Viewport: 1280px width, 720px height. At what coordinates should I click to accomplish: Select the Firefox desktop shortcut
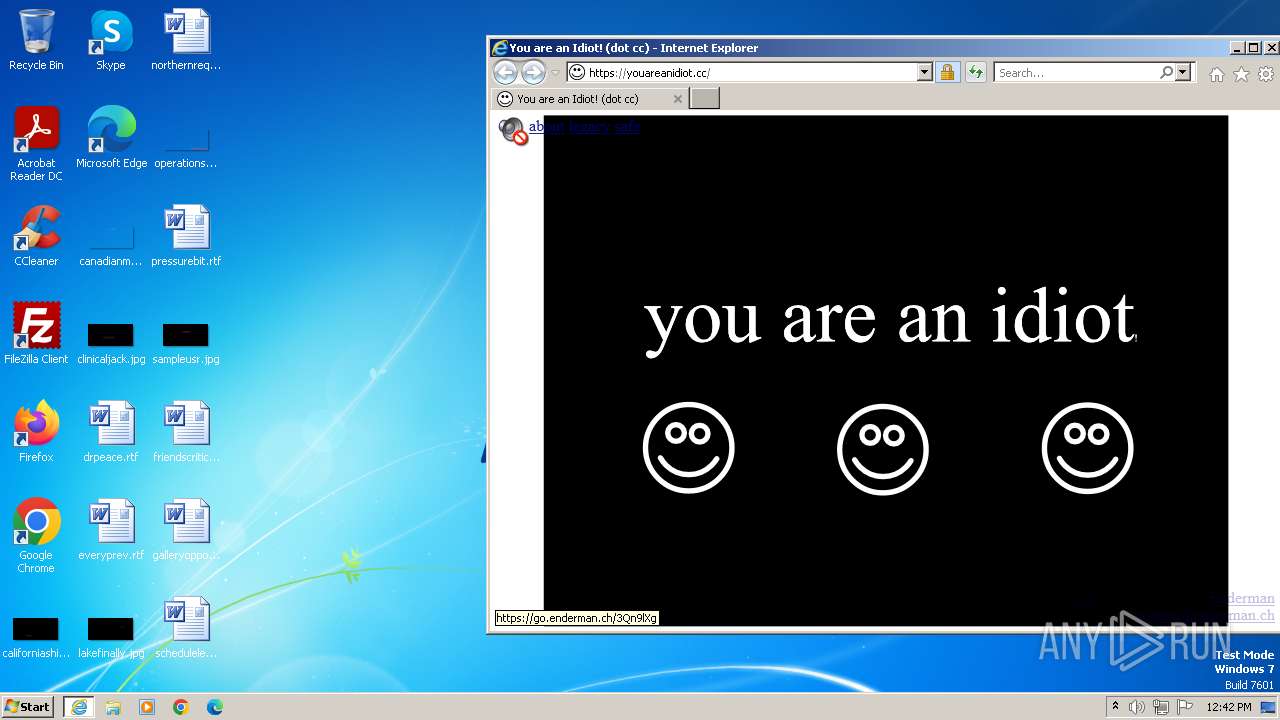point(36,432)
